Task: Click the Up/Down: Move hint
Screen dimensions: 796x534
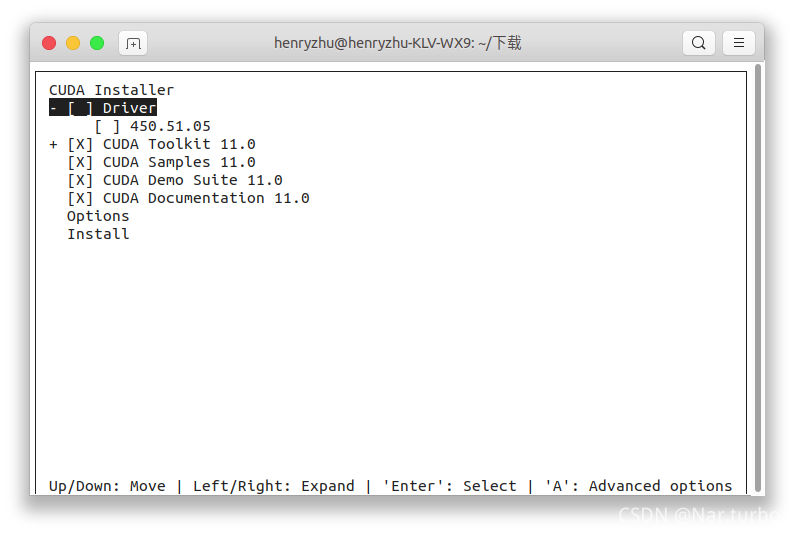Action: (x=107, y=486)
